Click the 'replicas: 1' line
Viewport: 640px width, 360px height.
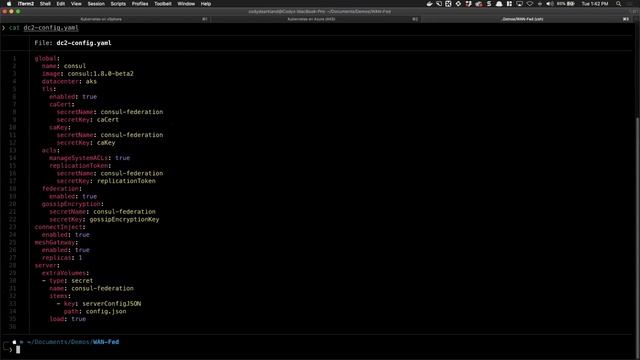[62, 258]
